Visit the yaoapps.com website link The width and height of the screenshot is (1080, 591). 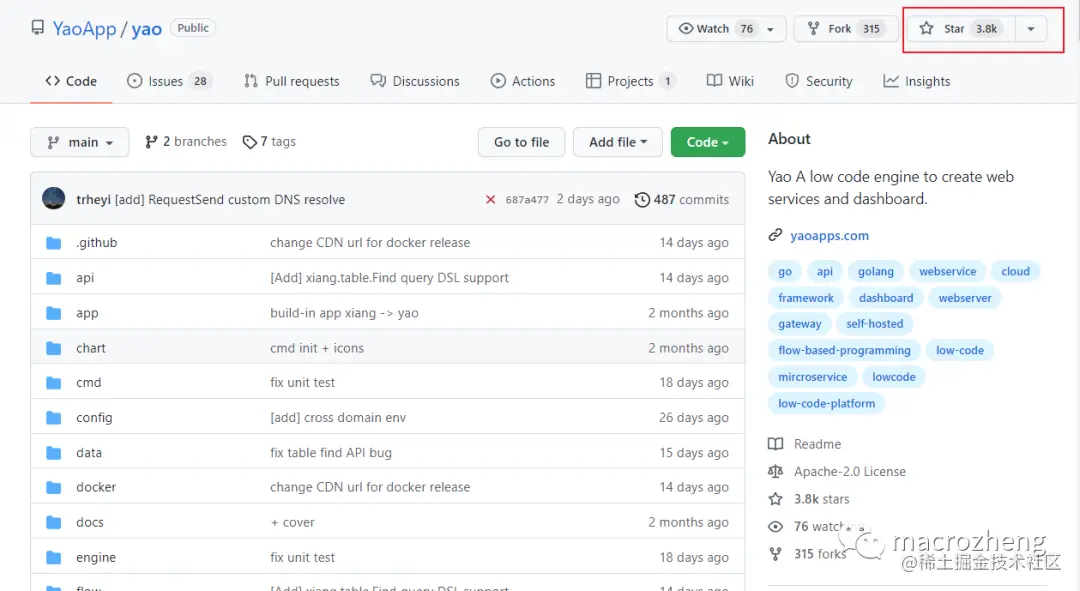[829, 236]
